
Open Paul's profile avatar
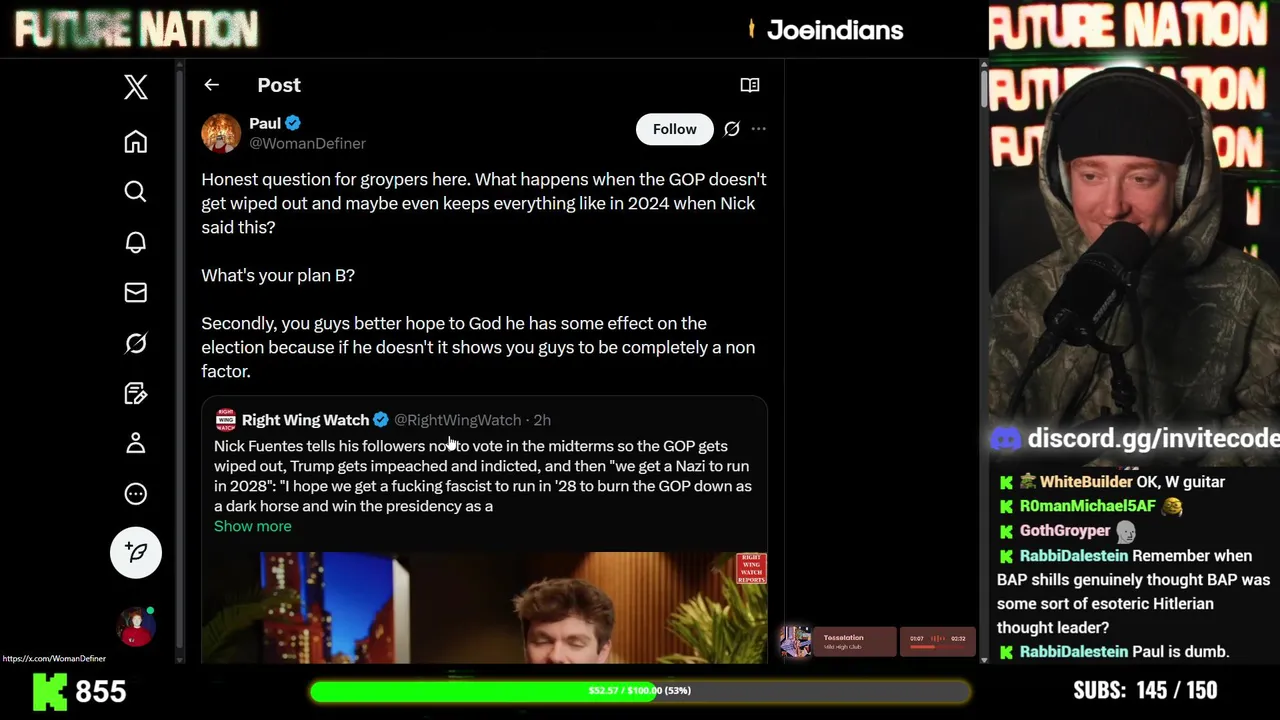click(x=221, y=133)
